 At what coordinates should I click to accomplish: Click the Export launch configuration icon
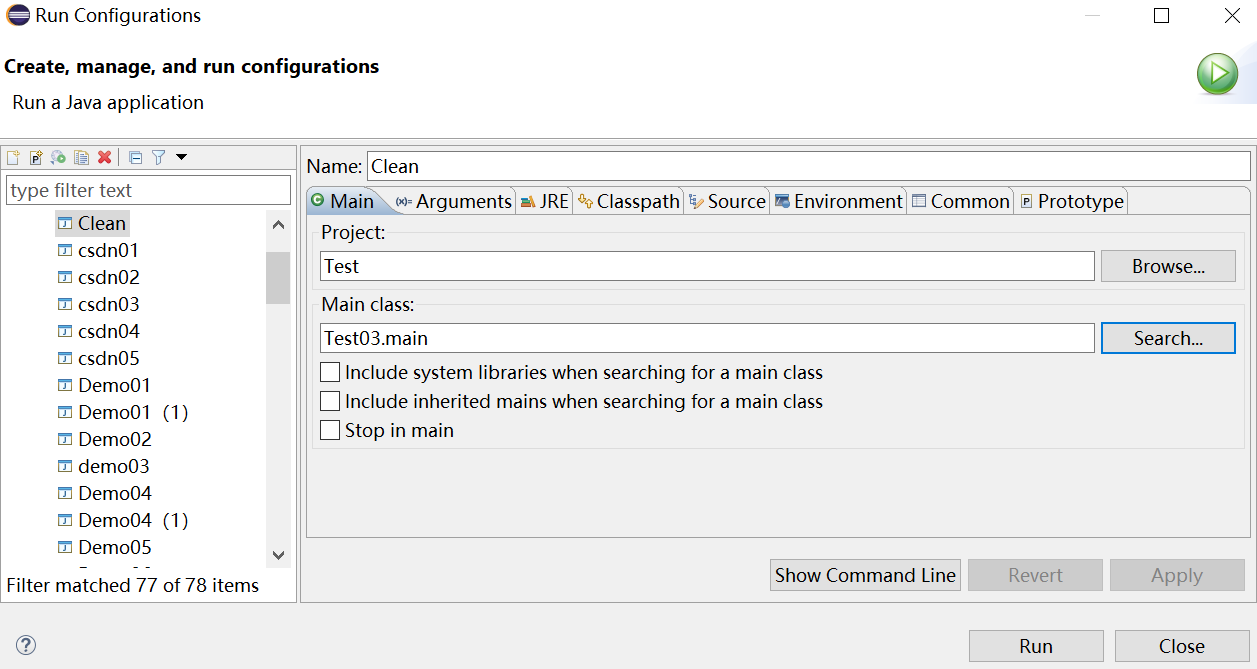[58, 157]
